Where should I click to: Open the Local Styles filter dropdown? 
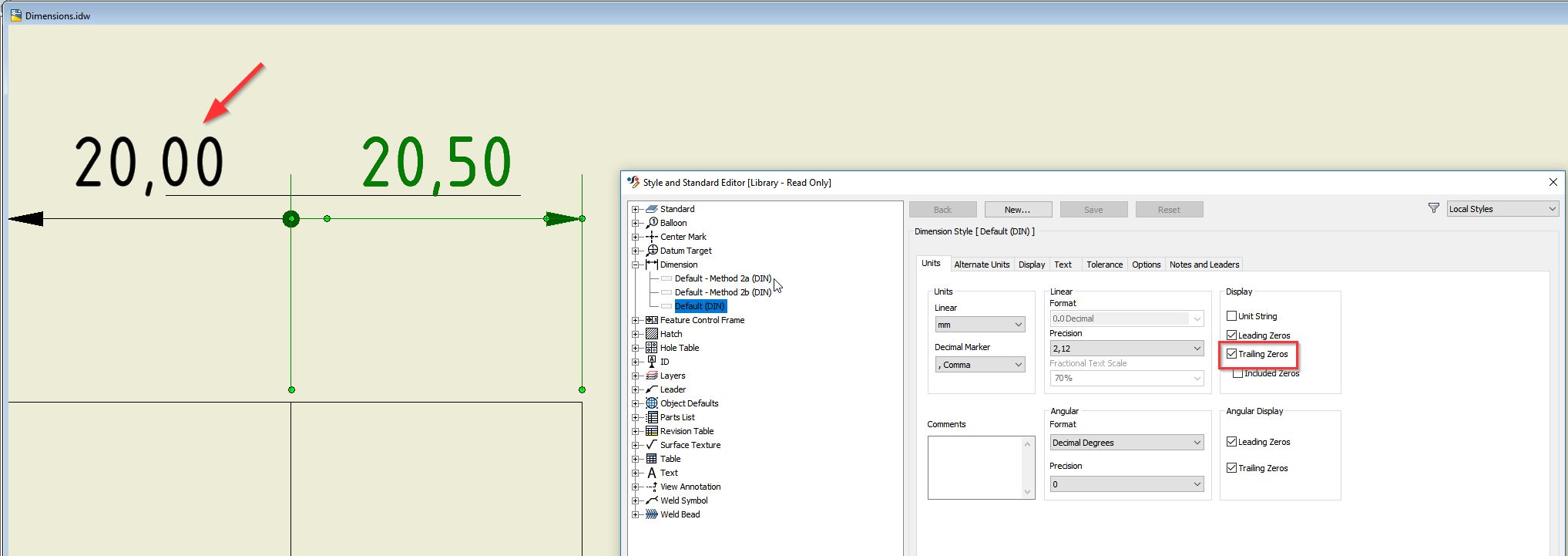1502,209
